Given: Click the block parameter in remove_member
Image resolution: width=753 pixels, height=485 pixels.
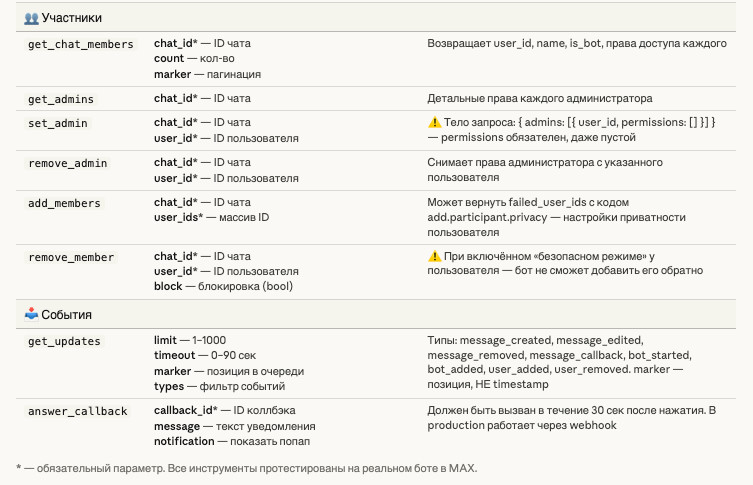Looking at the screenshot, I should click(x=168, y=286).
